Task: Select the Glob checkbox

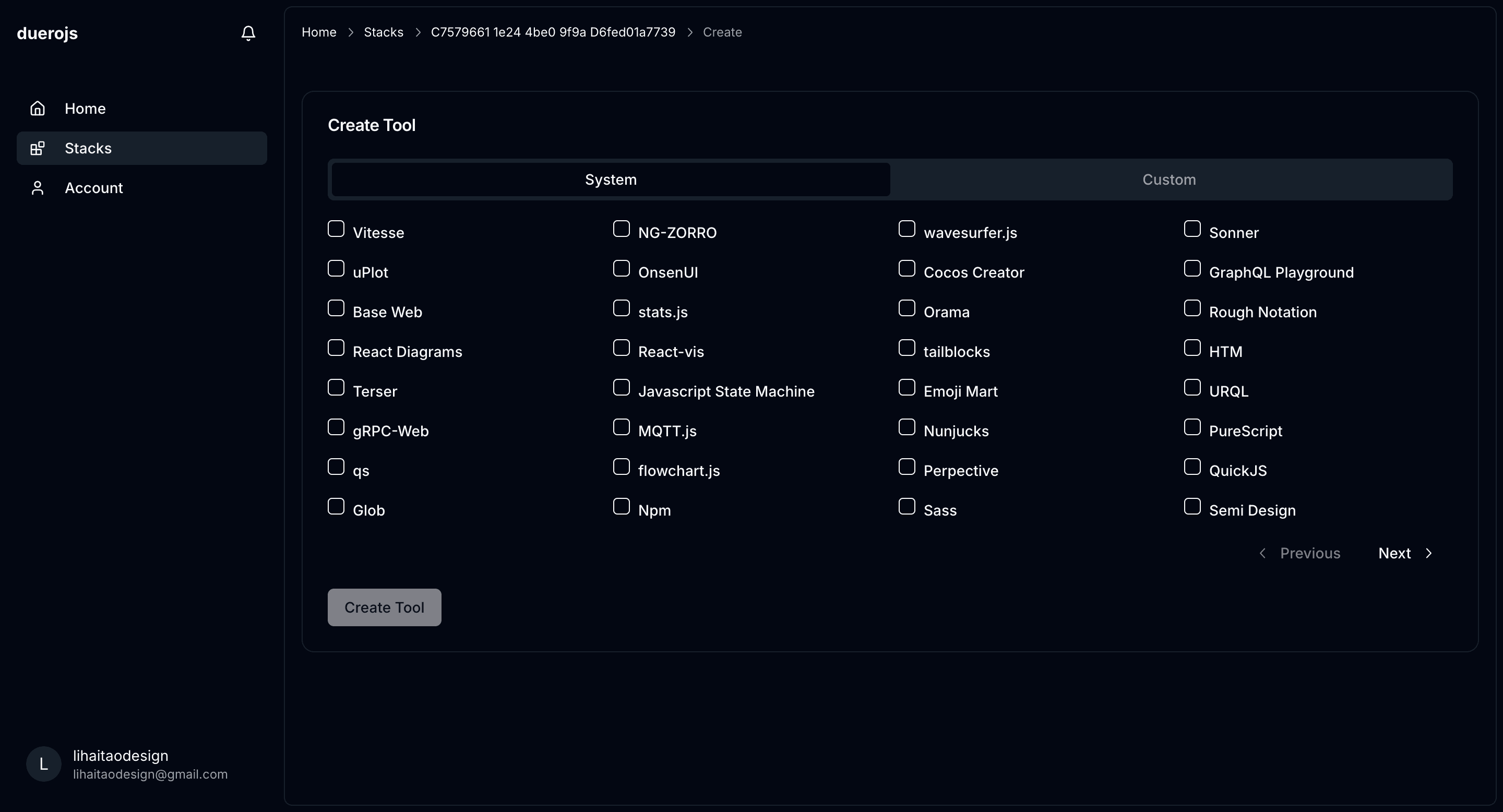Action: coord(336,506)
